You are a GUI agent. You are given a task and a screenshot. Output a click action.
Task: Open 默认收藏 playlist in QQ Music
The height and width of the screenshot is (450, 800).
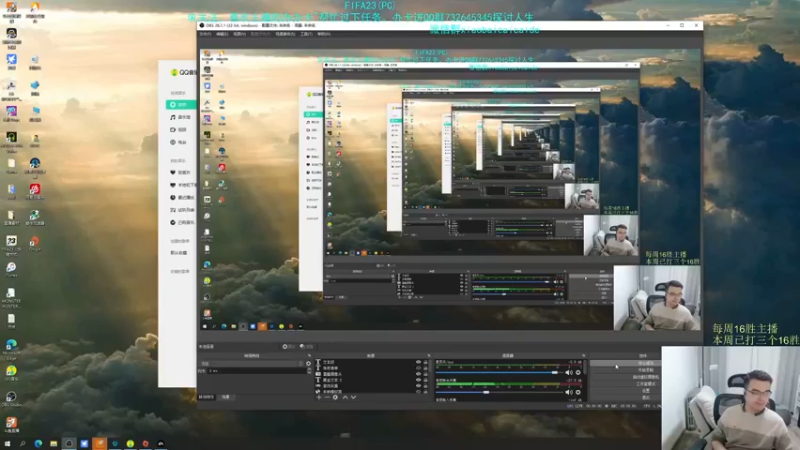click(179, 253)
